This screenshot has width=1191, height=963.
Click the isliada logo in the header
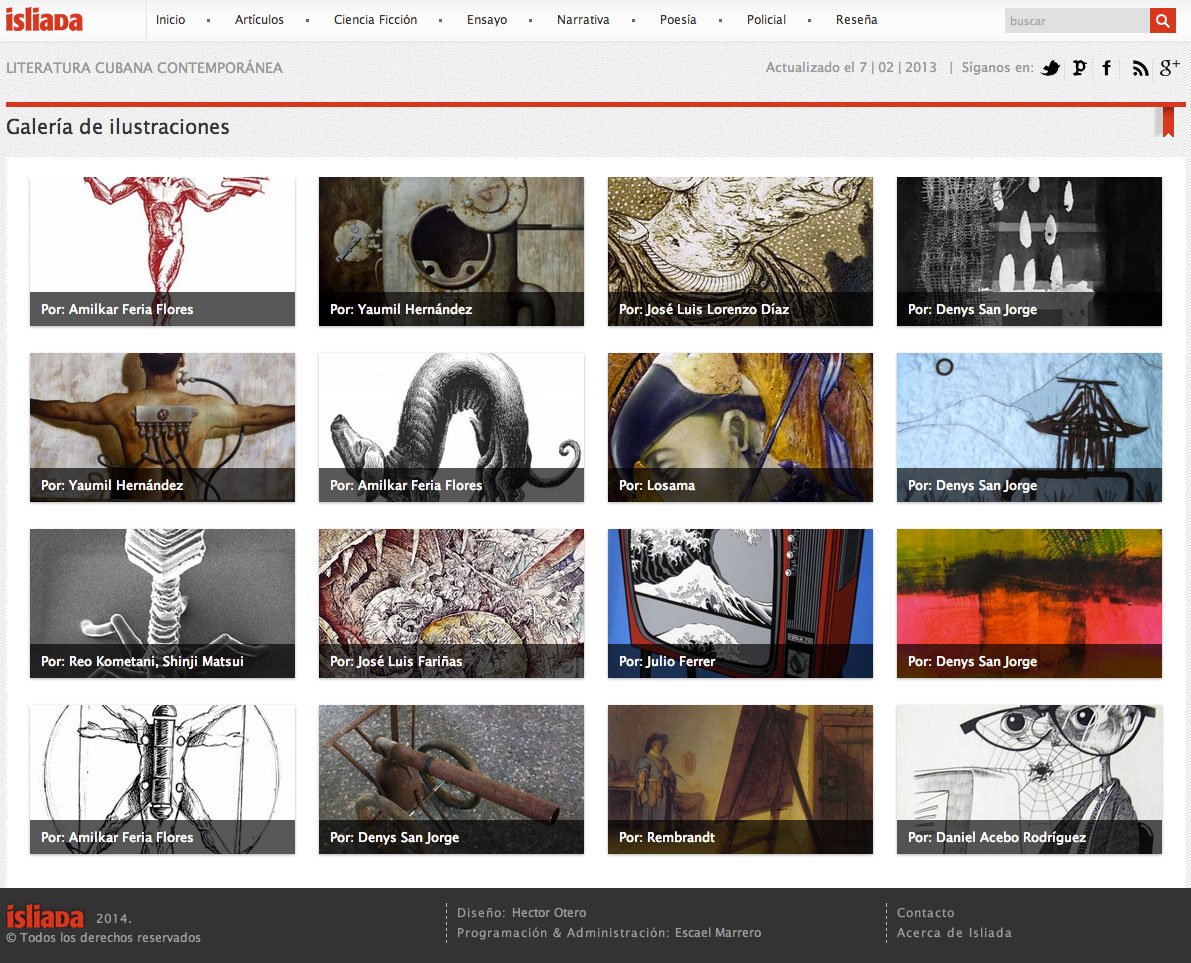pos(44,20)
